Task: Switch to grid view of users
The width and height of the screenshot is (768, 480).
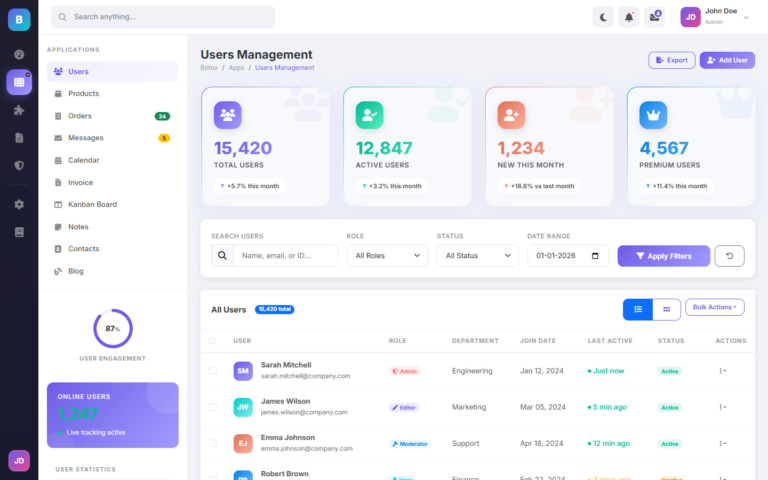Action: click(x=666, y=310)
